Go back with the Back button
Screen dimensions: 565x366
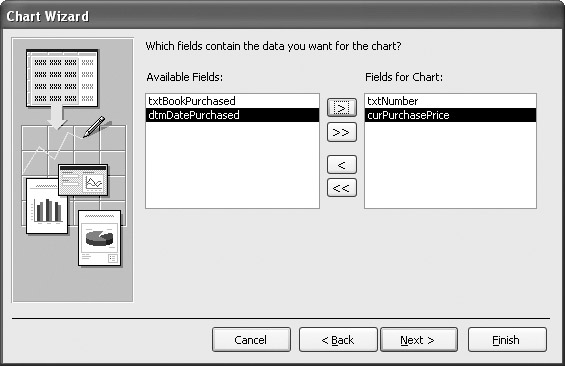point(338,340)
